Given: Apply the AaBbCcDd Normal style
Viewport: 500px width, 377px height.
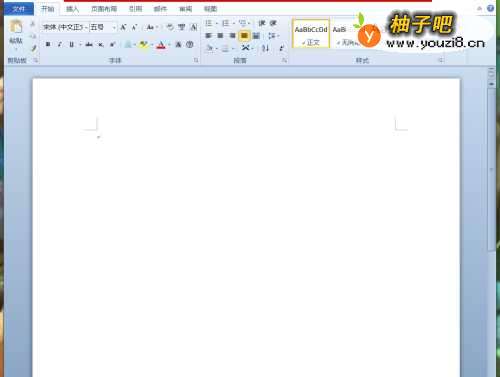Looking at the screenshot, I should coord(311,34).
